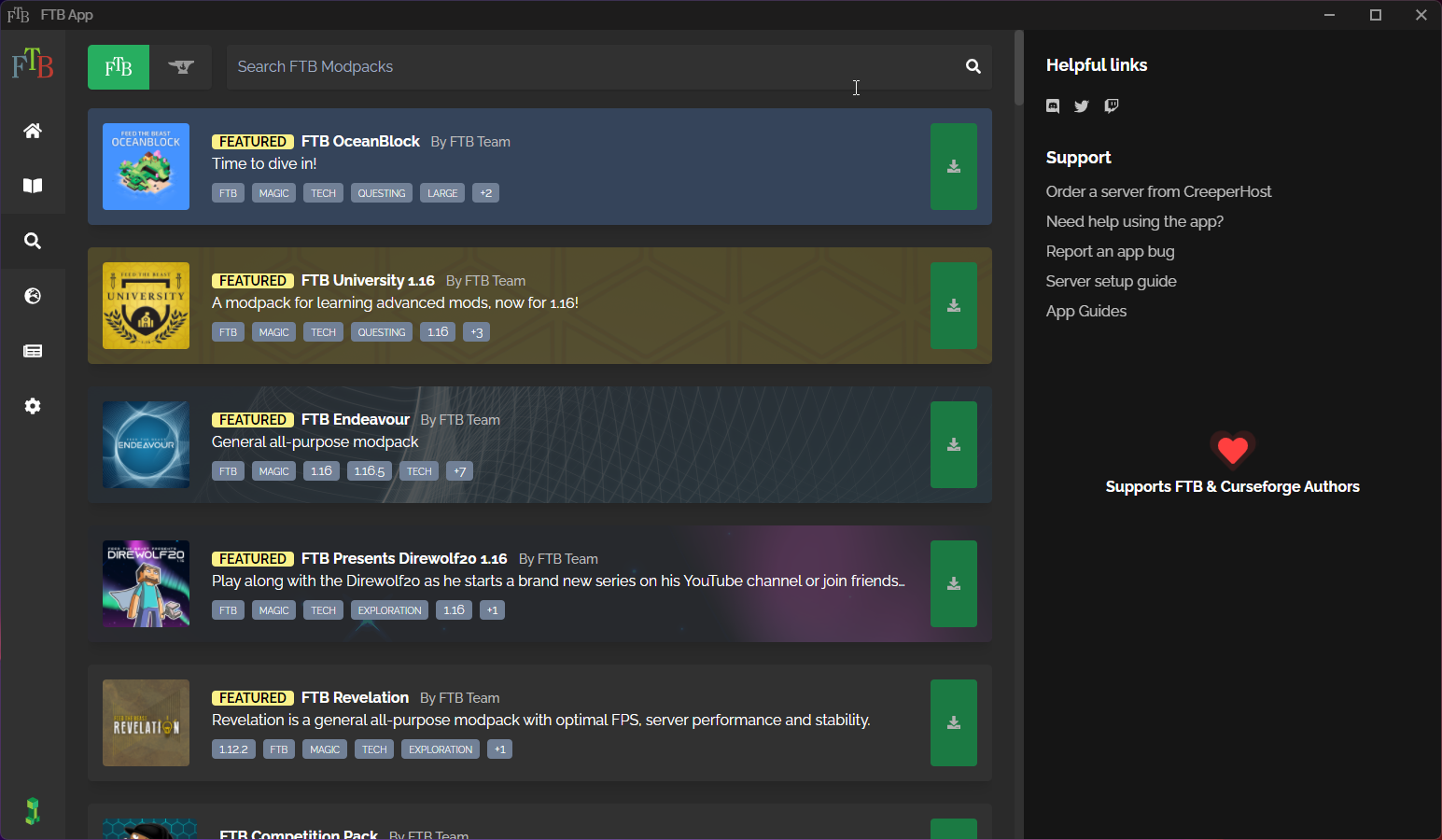Open the Twitter helpful link icon
1442x840 pixels.
(1082, 106)
